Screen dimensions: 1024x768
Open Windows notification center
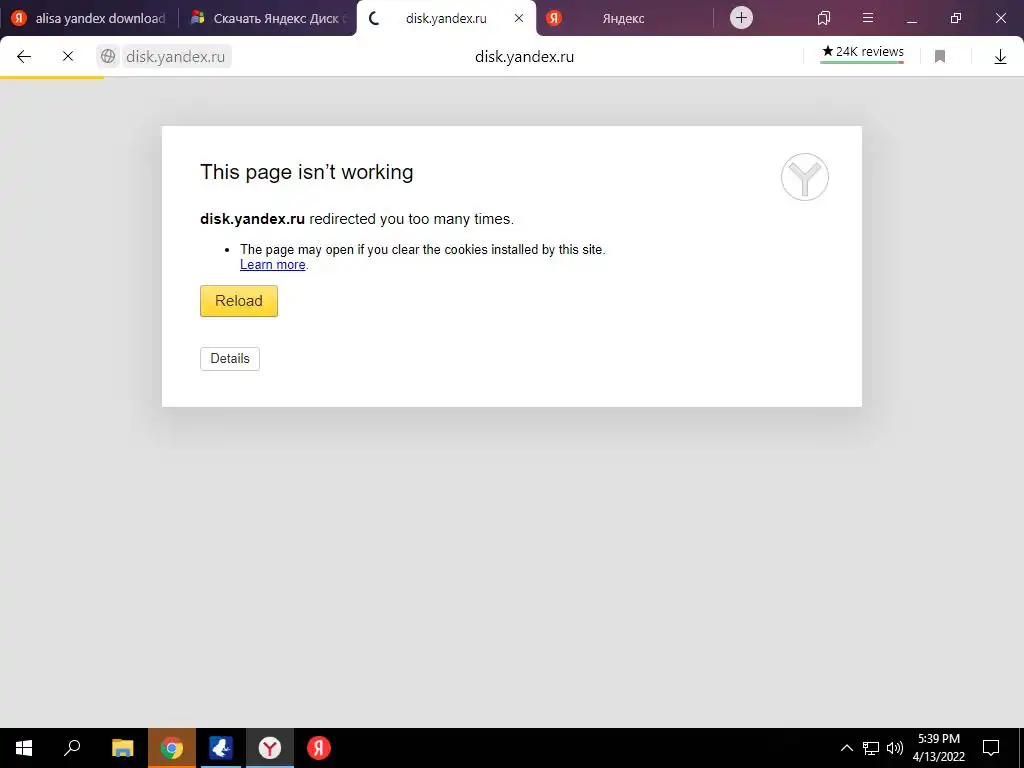(991, 748)
